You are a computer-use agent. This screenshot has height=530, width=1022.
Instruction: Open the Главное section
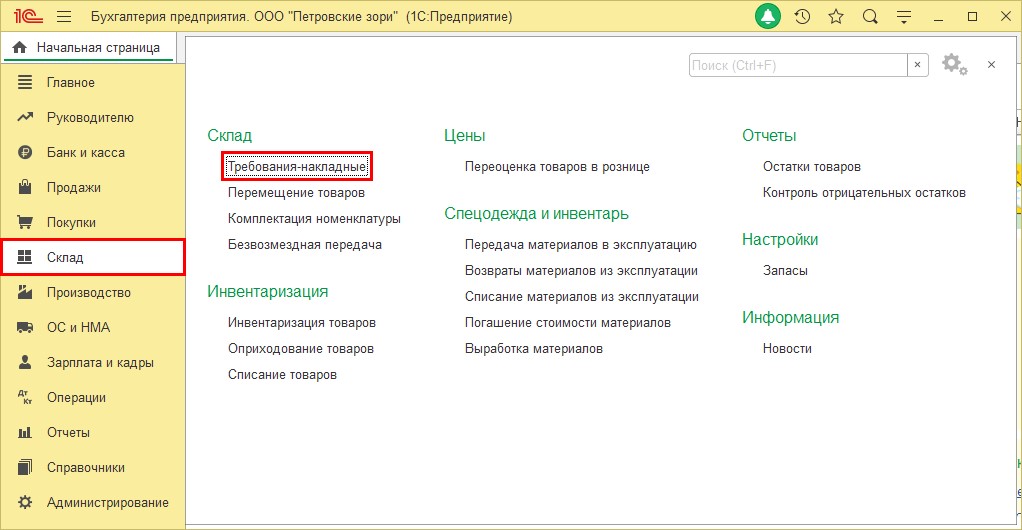[x=70, y=83]
